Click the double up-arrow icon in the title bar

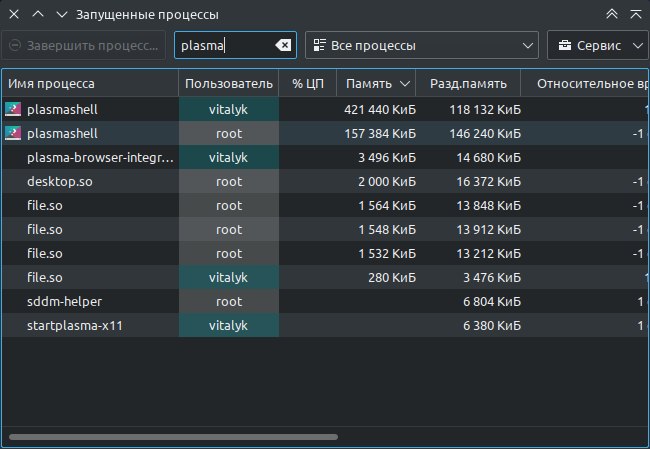[612, 15]
